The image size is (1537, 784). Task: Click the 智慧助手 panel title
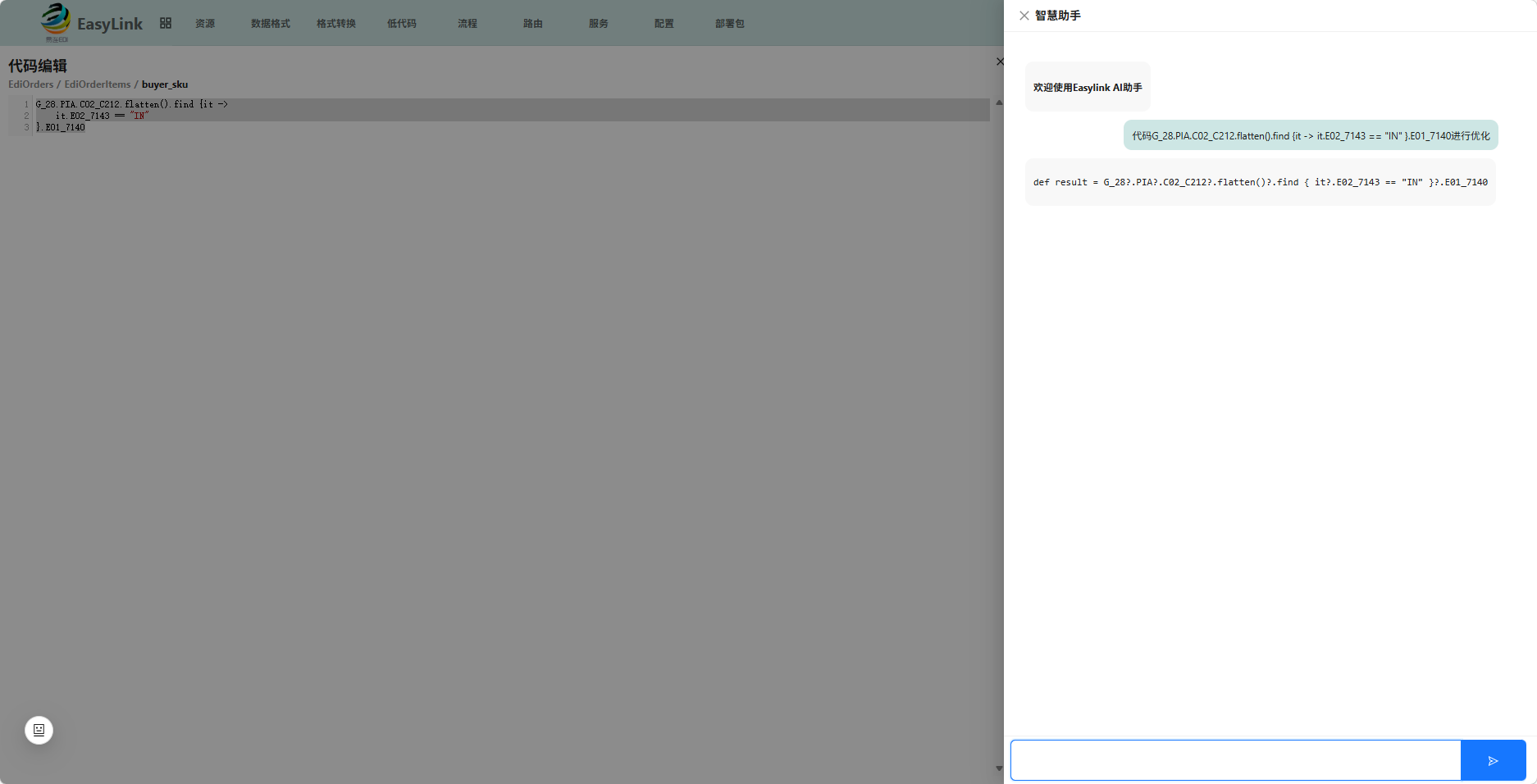1058,16
